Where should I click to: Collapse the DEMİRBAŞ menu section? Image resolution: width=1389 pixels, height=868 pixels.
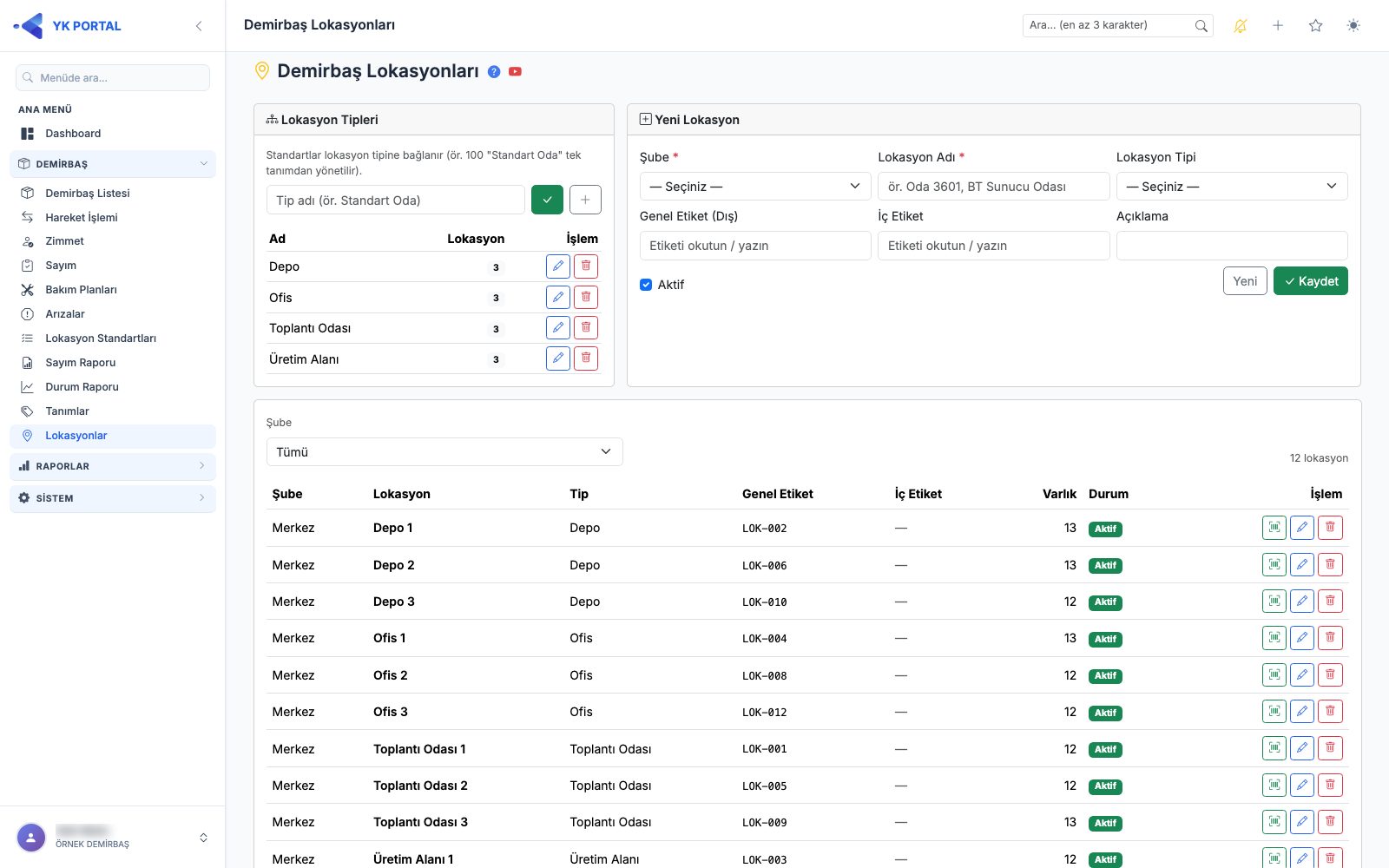tap(113, 164)
